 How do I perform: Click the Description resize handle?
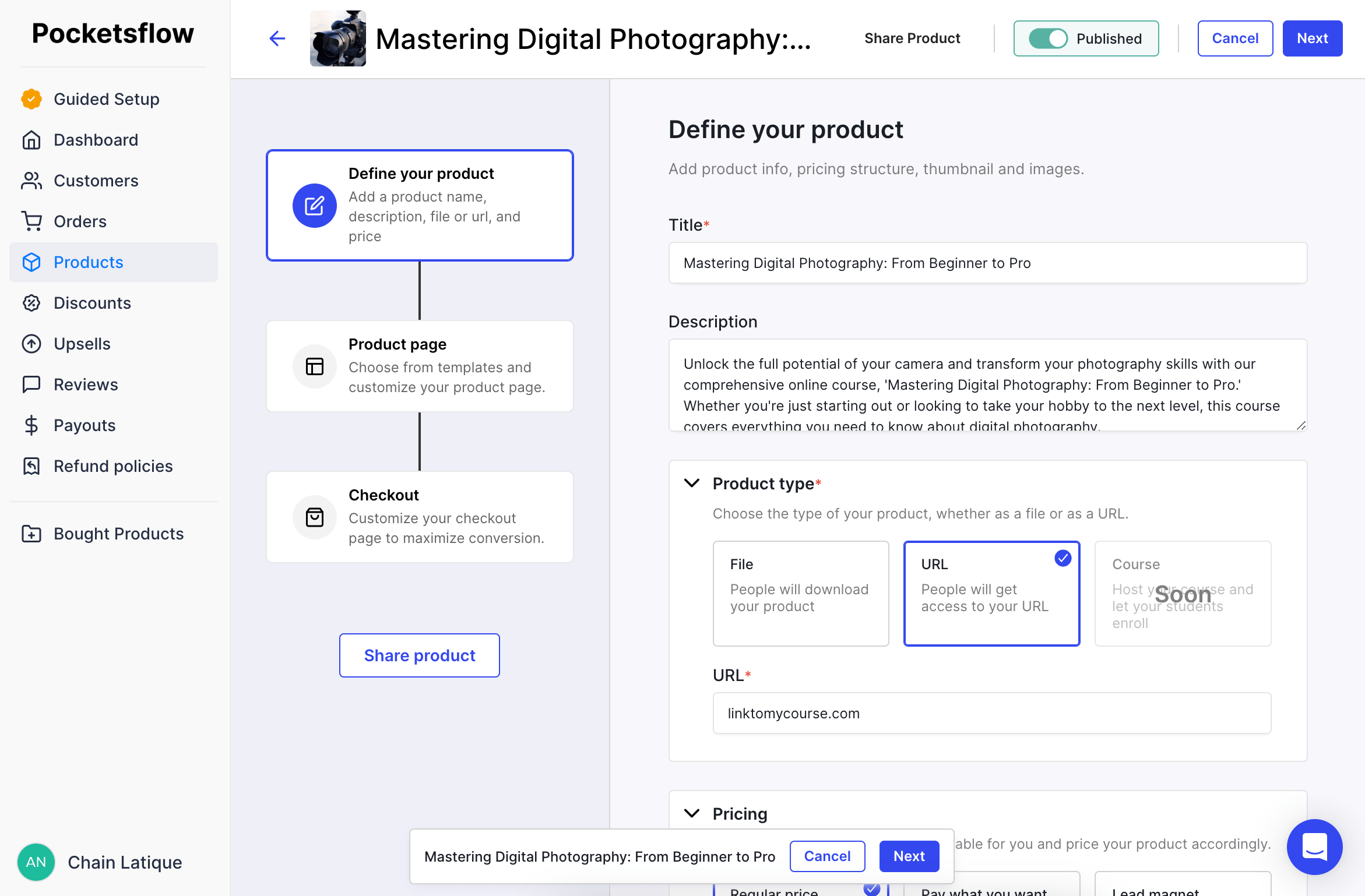pos(1301,425)
